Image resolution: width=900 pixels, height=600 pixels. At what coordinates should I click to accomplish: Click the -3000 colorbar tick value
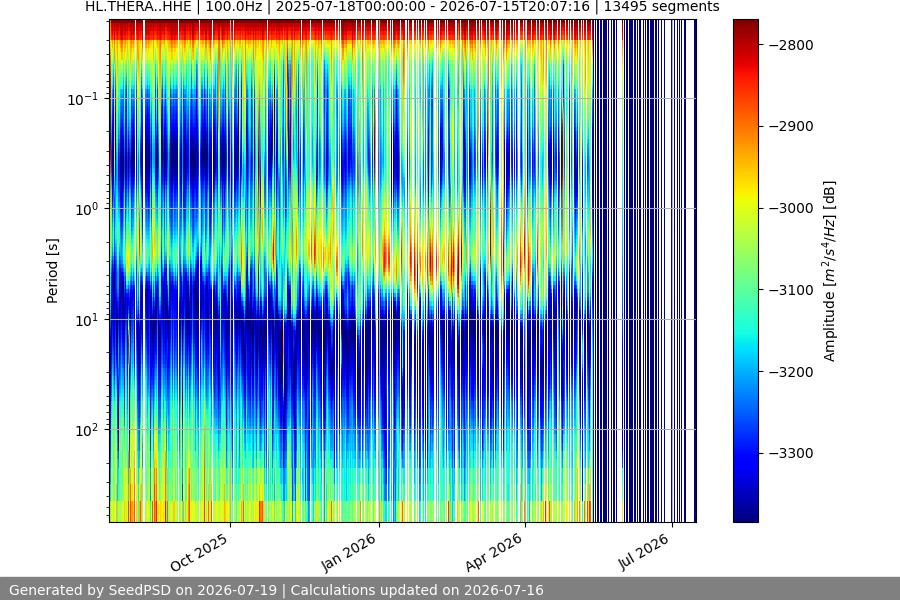[x=790, y=208]
